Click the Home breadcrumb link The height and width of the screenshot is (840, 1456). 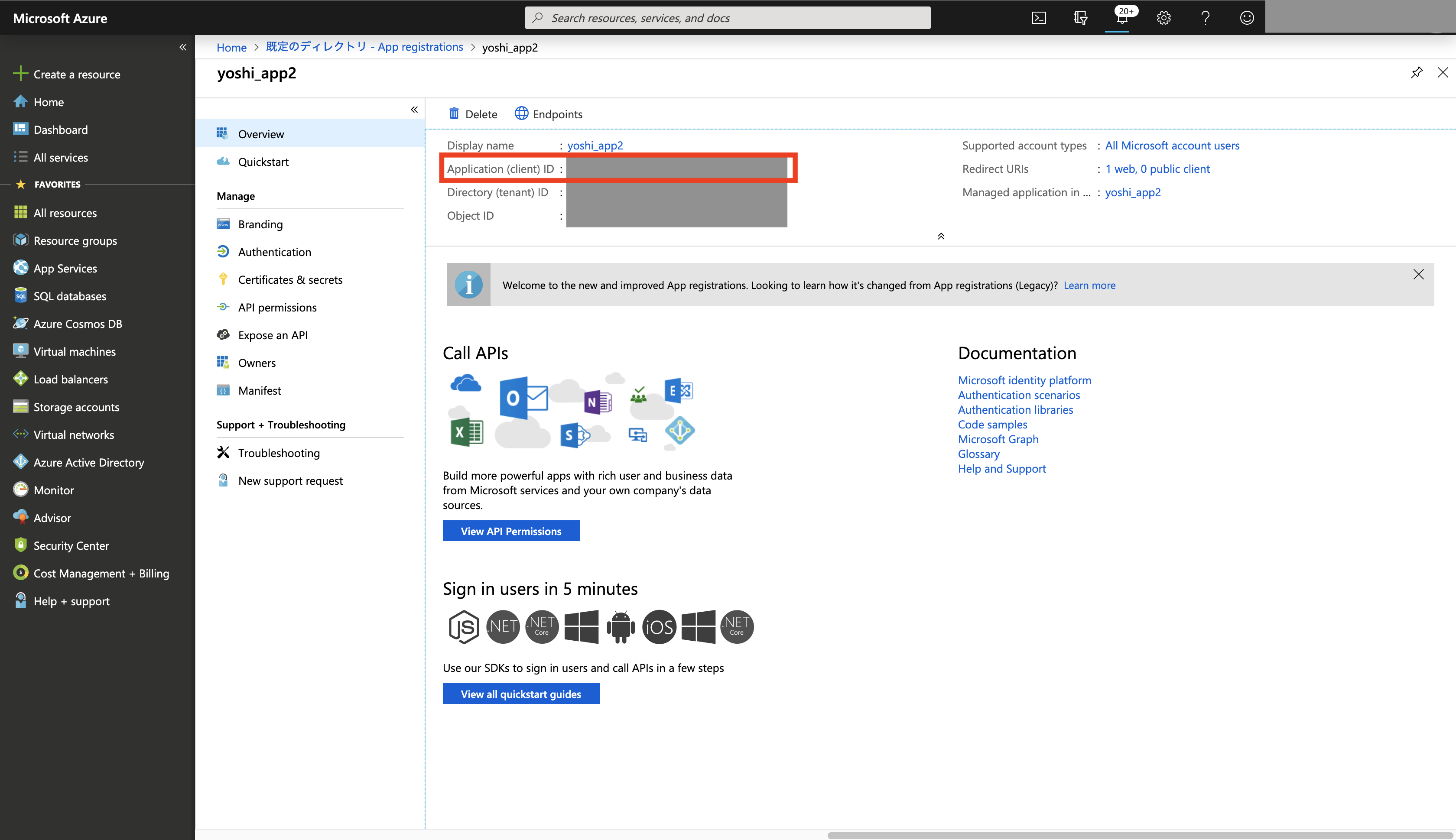231,47
